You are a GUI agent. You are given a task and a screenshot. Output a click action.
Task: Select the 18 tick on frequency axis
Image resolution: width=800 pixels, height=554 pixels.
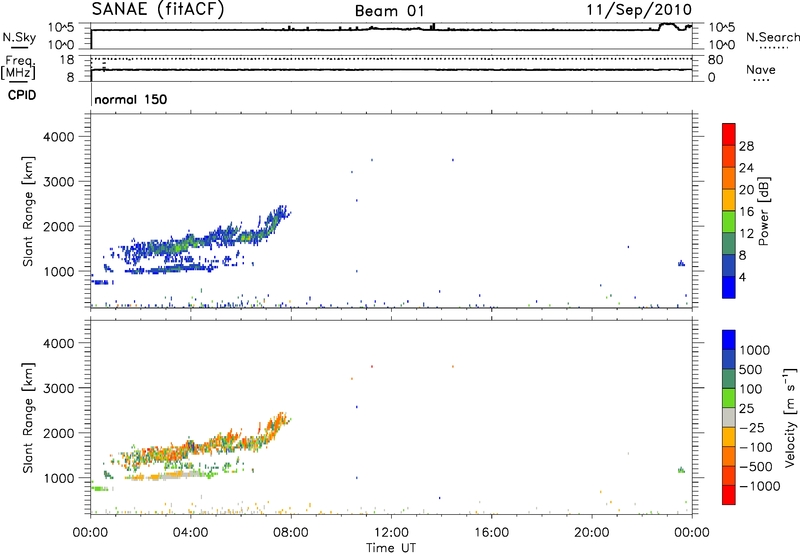(x=67, y=60)
